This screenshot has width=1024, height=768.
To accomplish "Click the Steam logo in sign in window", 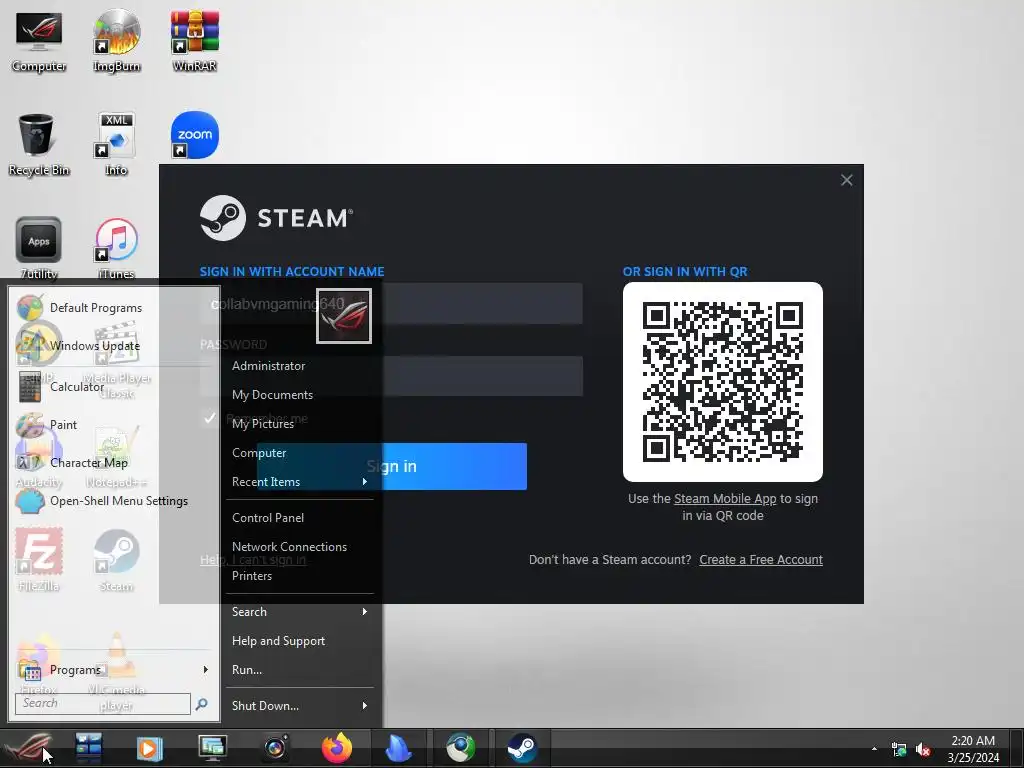I will [276, 218].
